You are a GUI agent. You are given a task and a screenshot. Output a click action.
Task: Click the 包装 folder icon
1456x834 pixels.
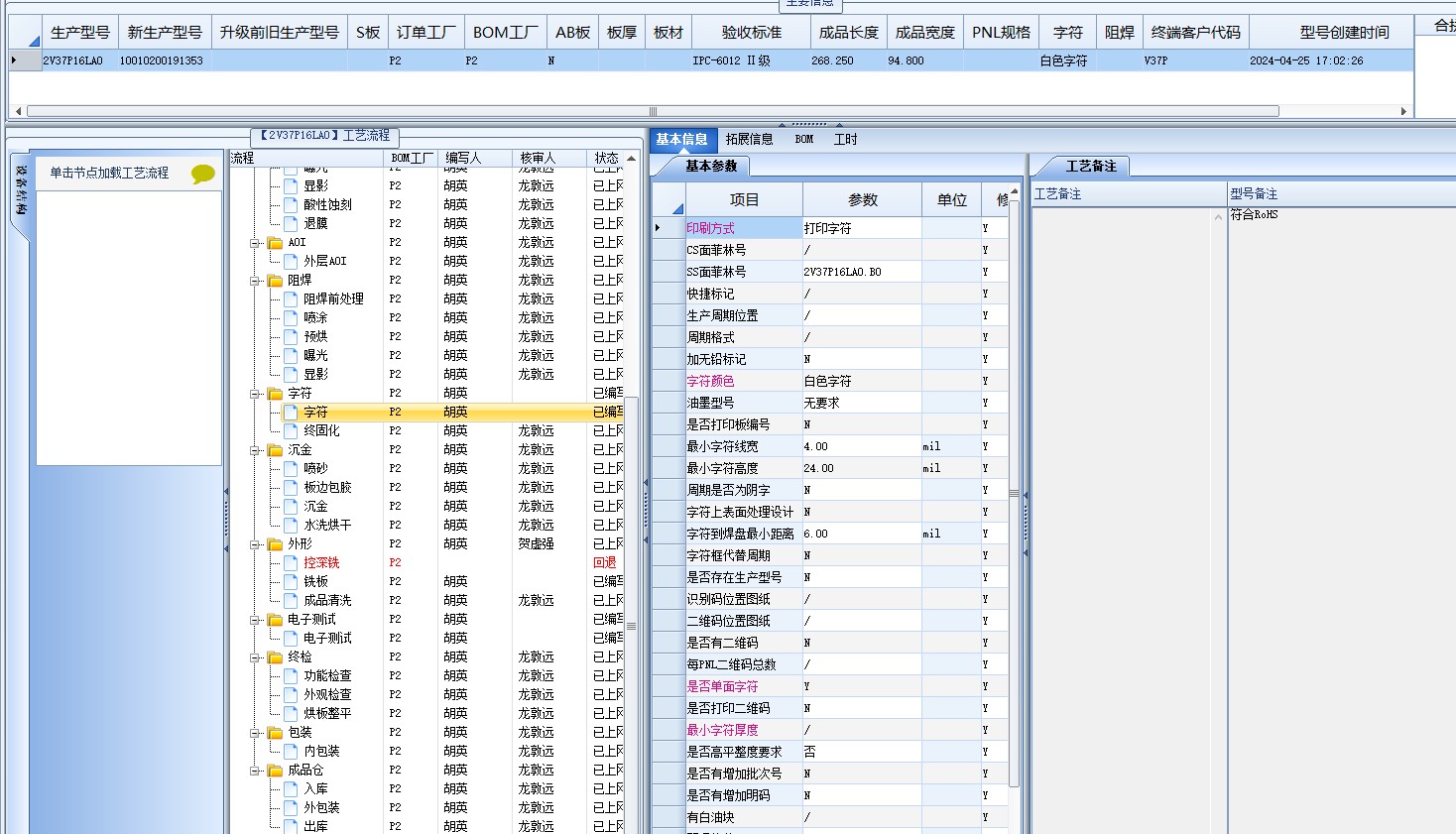coord(275,733)
